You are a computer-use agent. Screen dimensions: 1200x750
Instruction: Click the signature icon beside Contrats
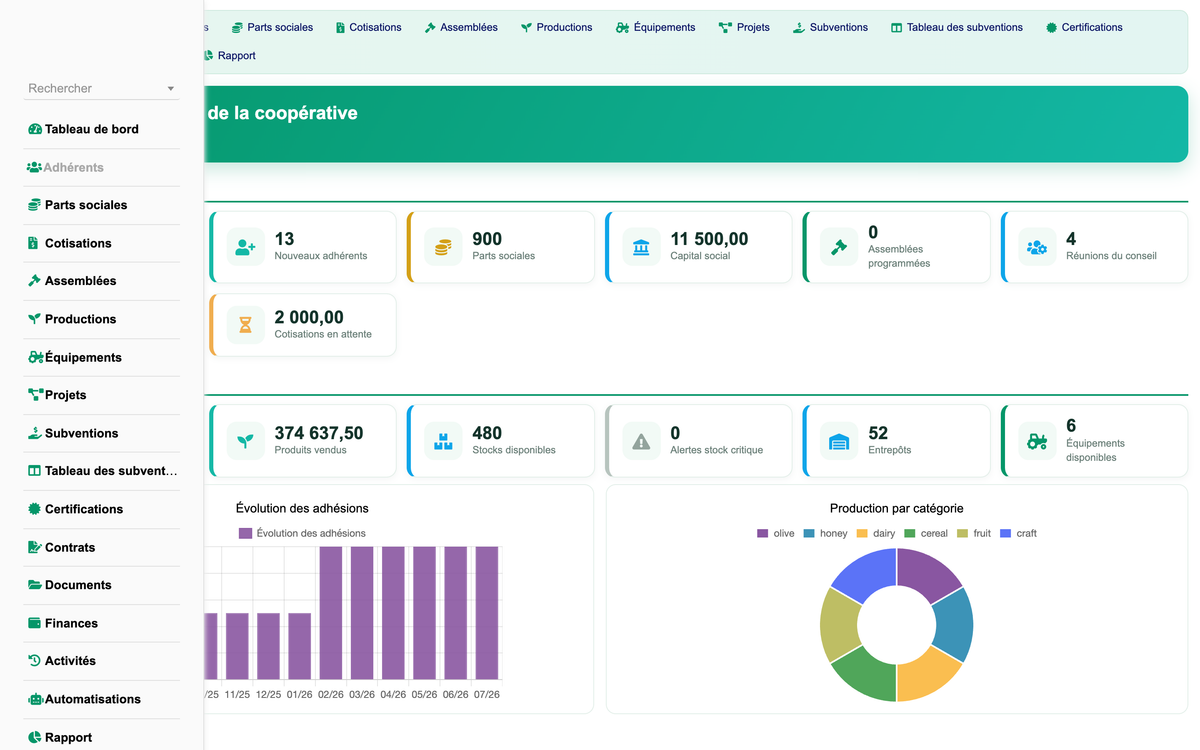(35, 547)
